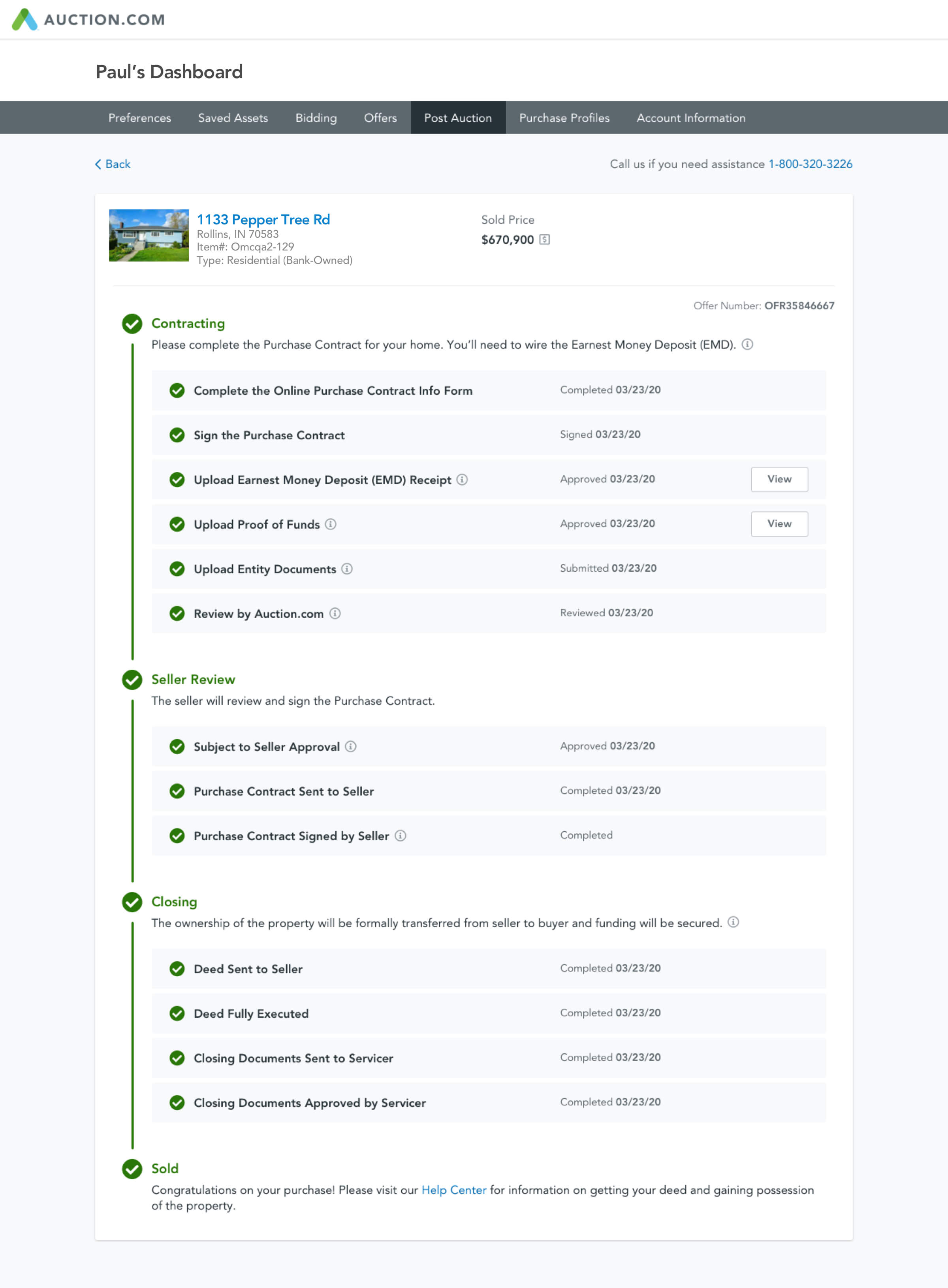Click the Auction.com logo

[88, 19]
